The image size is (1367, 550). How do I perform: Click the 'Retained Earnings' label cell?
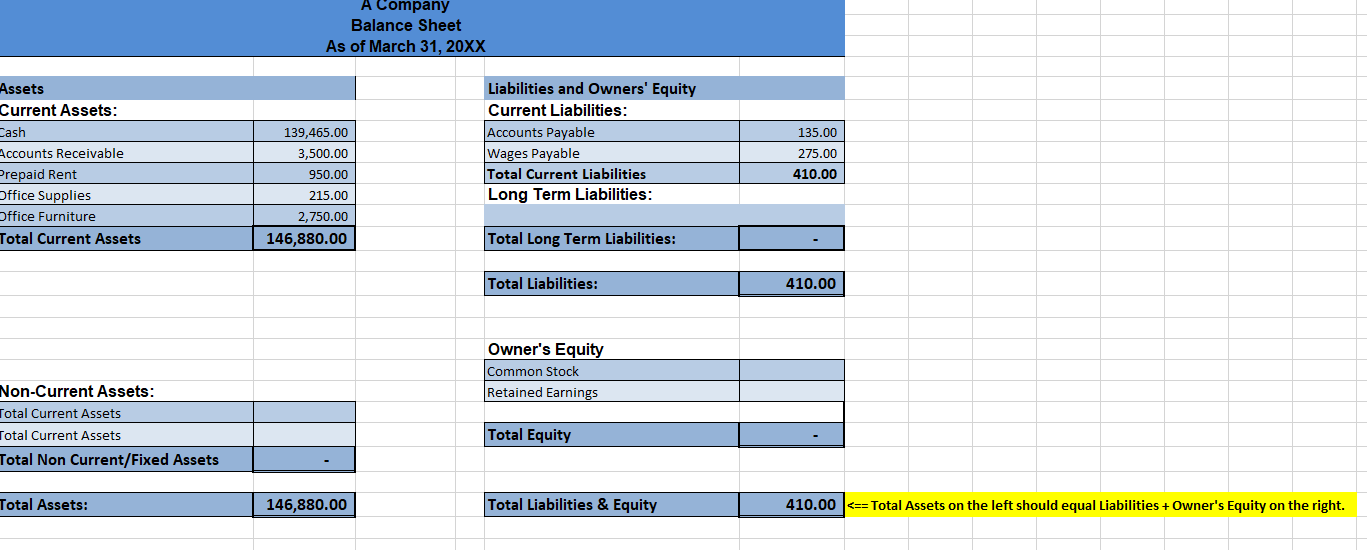612,392
